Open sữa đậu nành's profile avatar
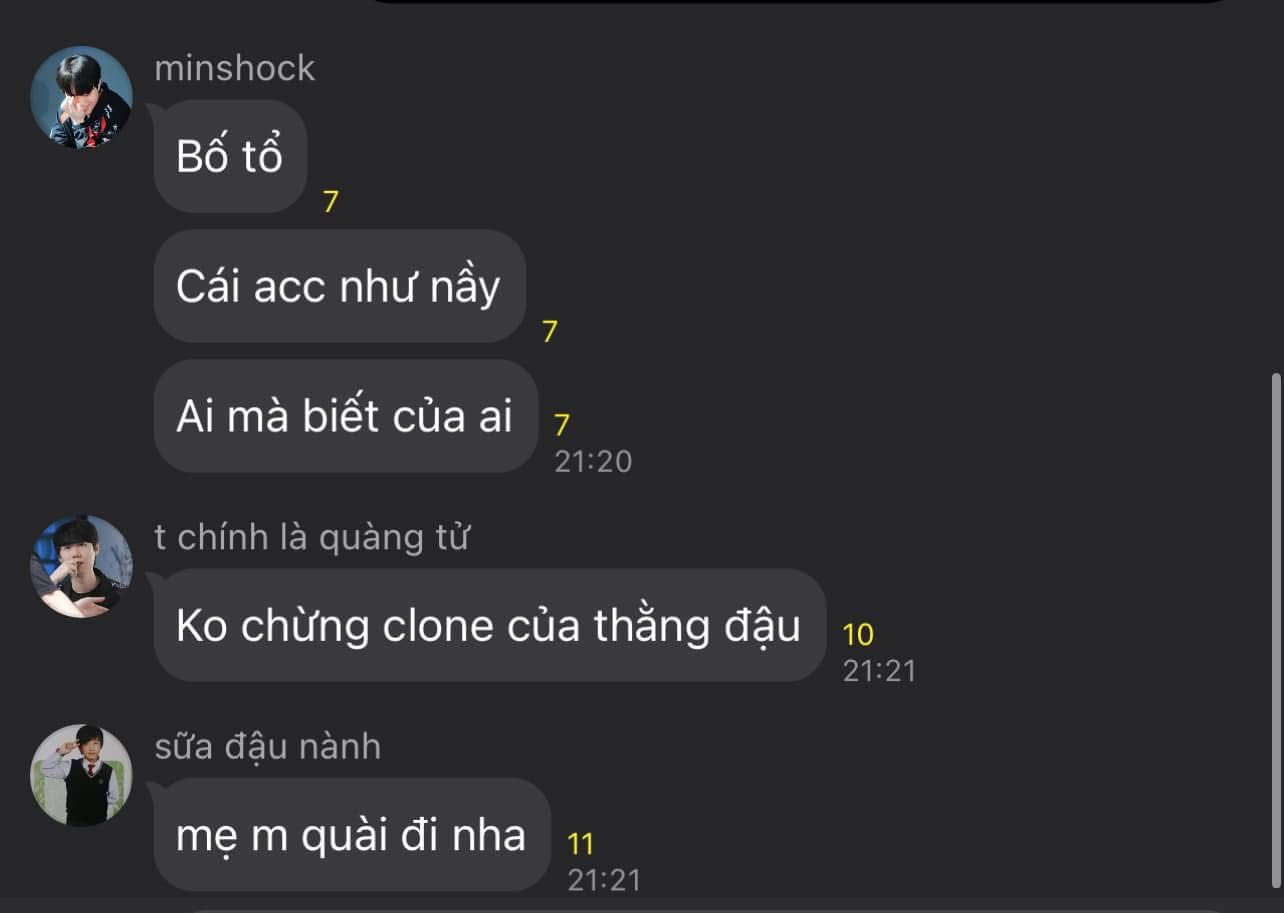1284x913 pixels. tap(81, 775)
